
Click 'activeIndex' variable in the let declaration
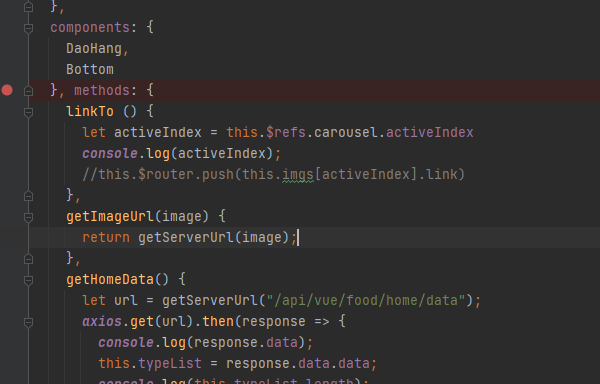click(x=158, y=133)
